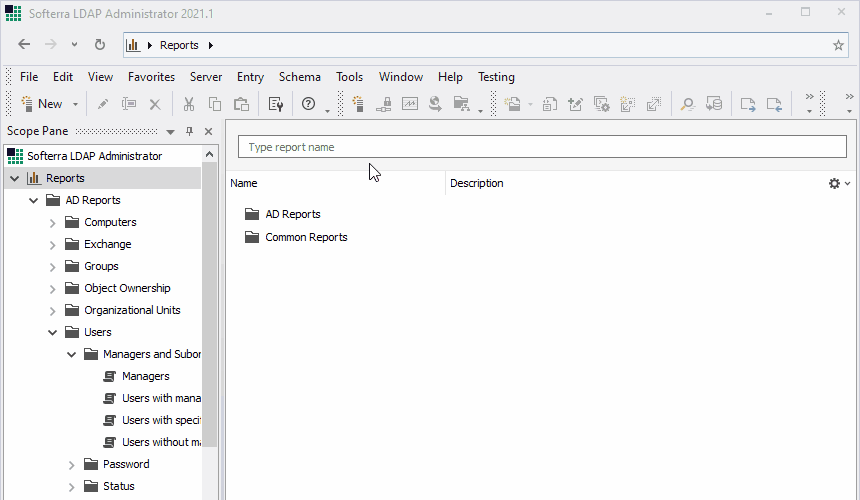Click the Help question mark icon
This screenshot has height=500, width=860.
[x=309, y=104]
